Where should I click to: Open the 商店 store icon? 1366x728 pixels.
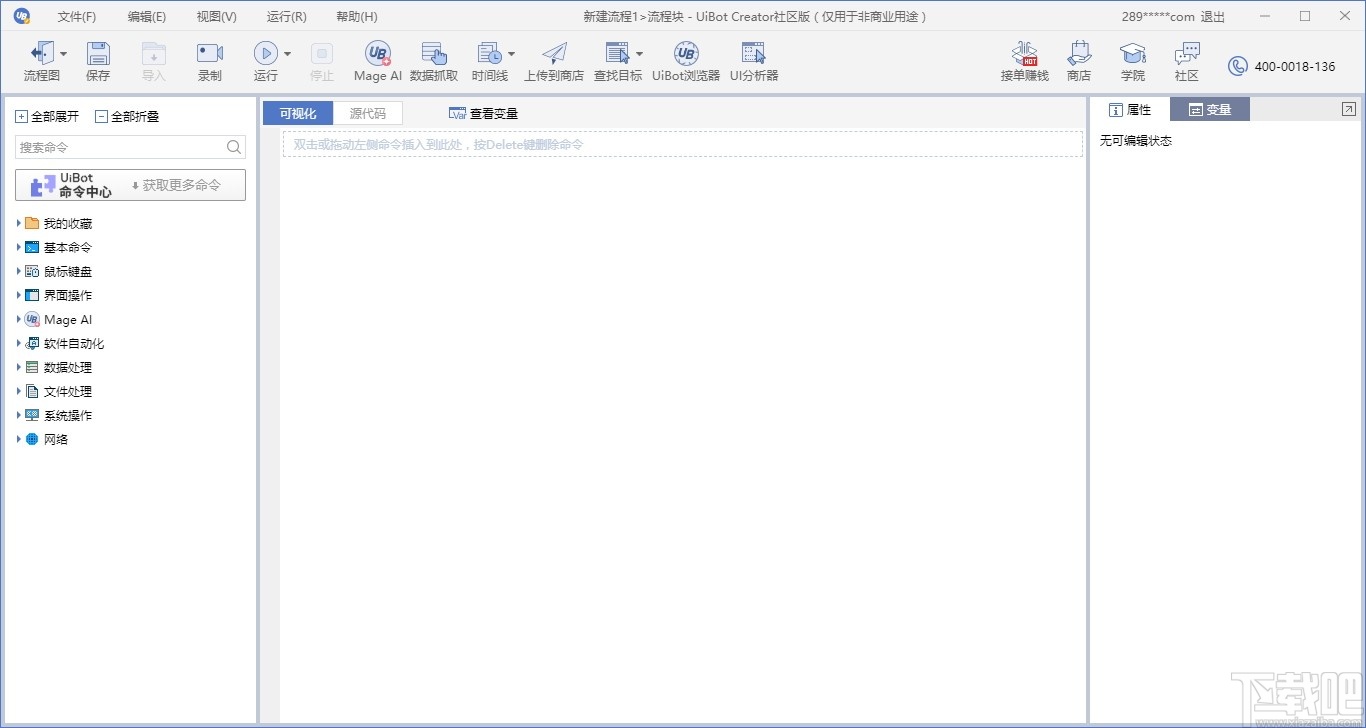click(1079, 54)
